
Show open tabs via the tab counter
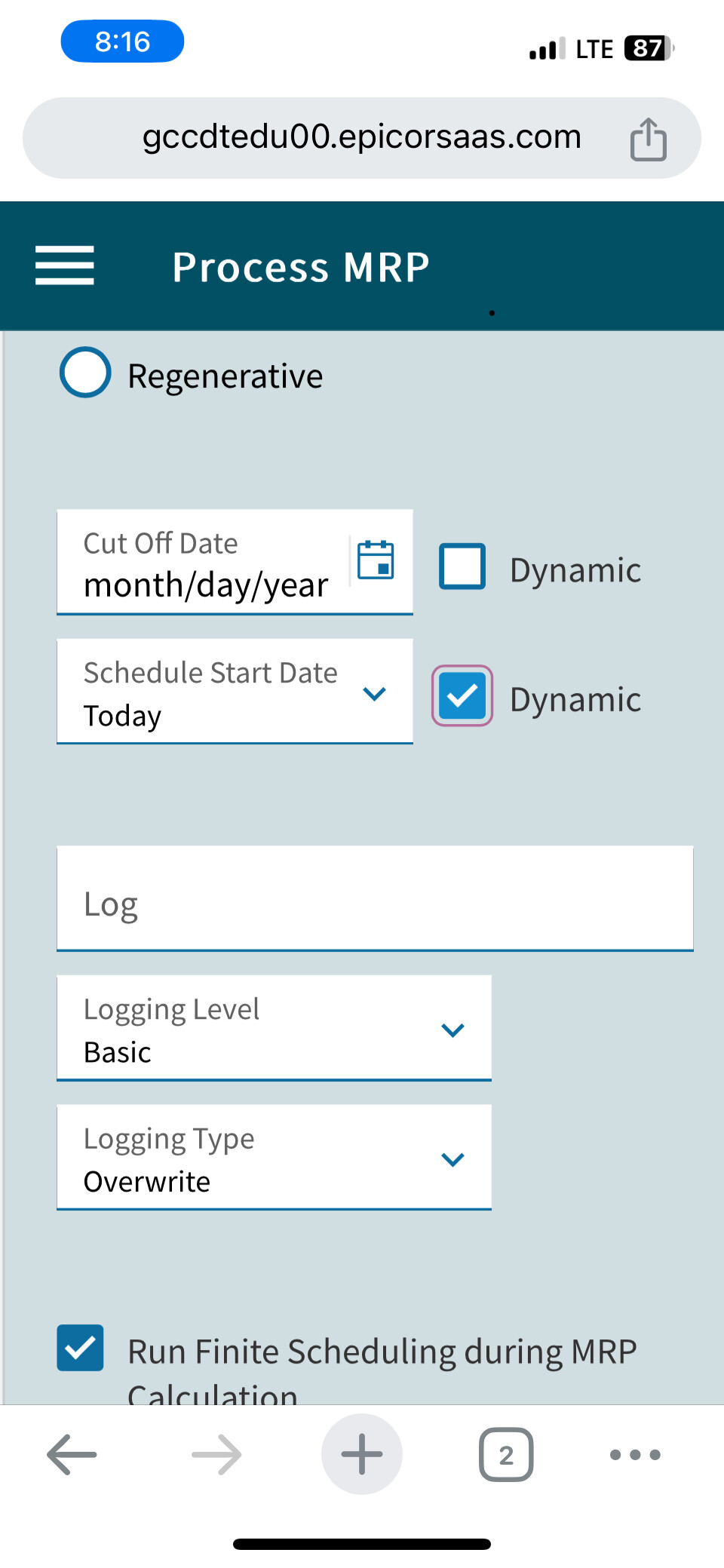(x=506, y=1454)
